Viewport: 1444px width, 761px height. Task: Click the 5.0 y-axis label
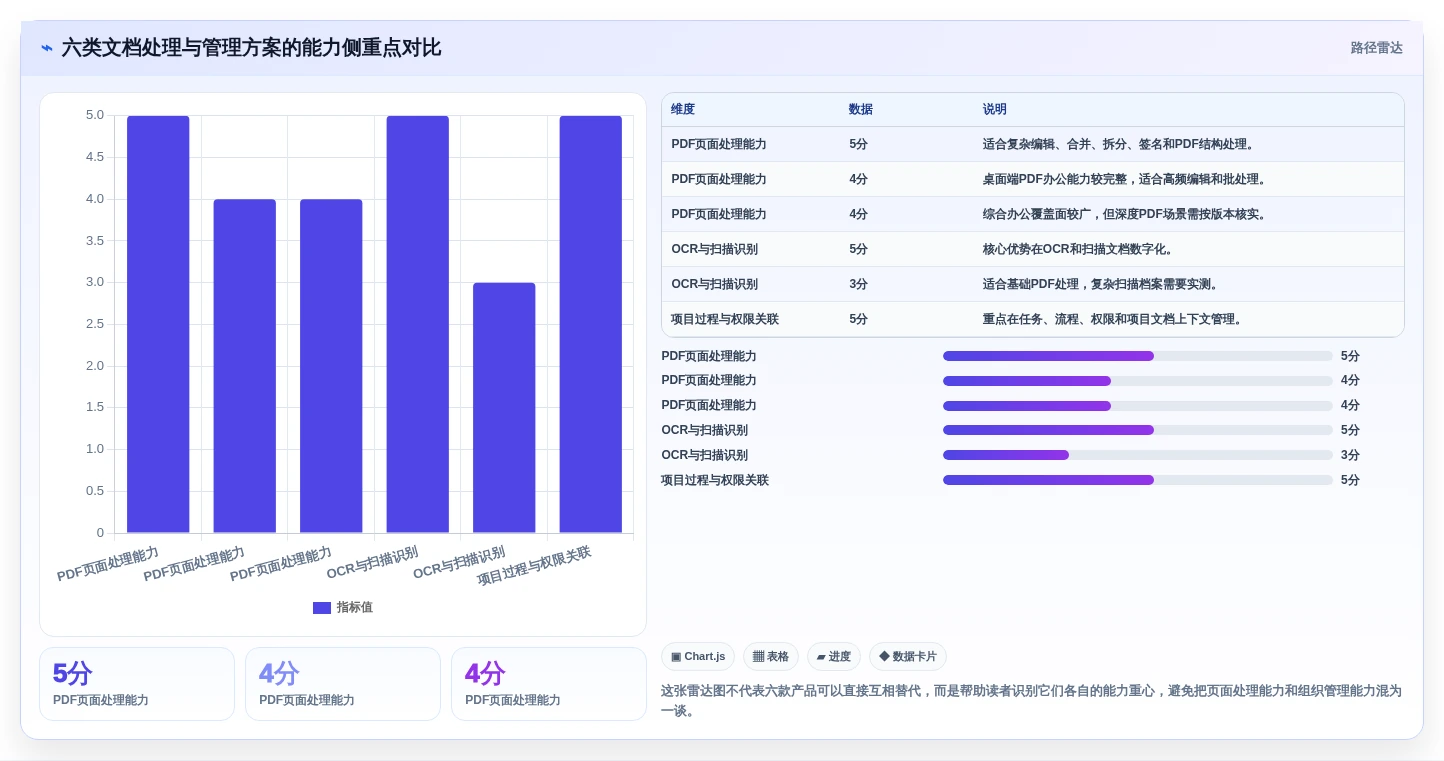click(x=95, y=116)
